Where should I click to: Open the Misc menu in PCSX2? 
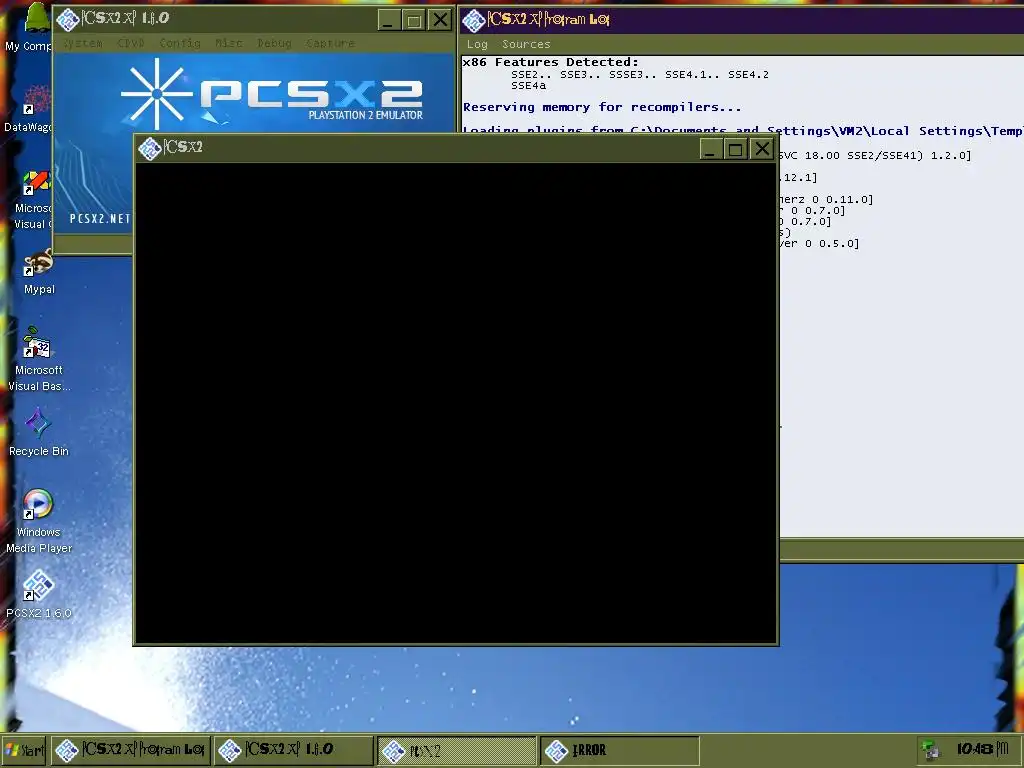pos(229,43)
